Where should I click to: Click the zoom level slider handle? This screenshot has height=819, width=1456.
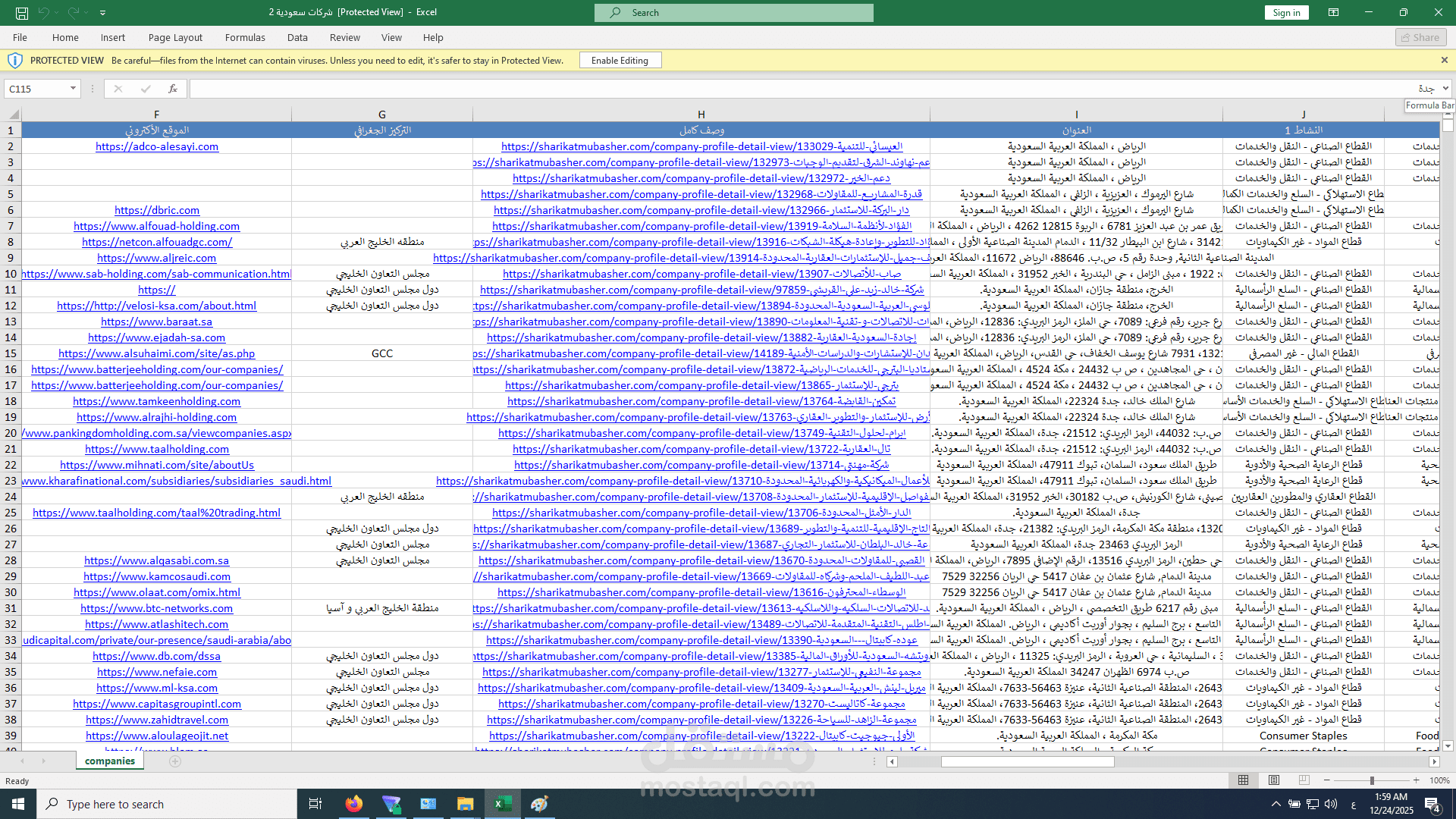pos(1371,780)
